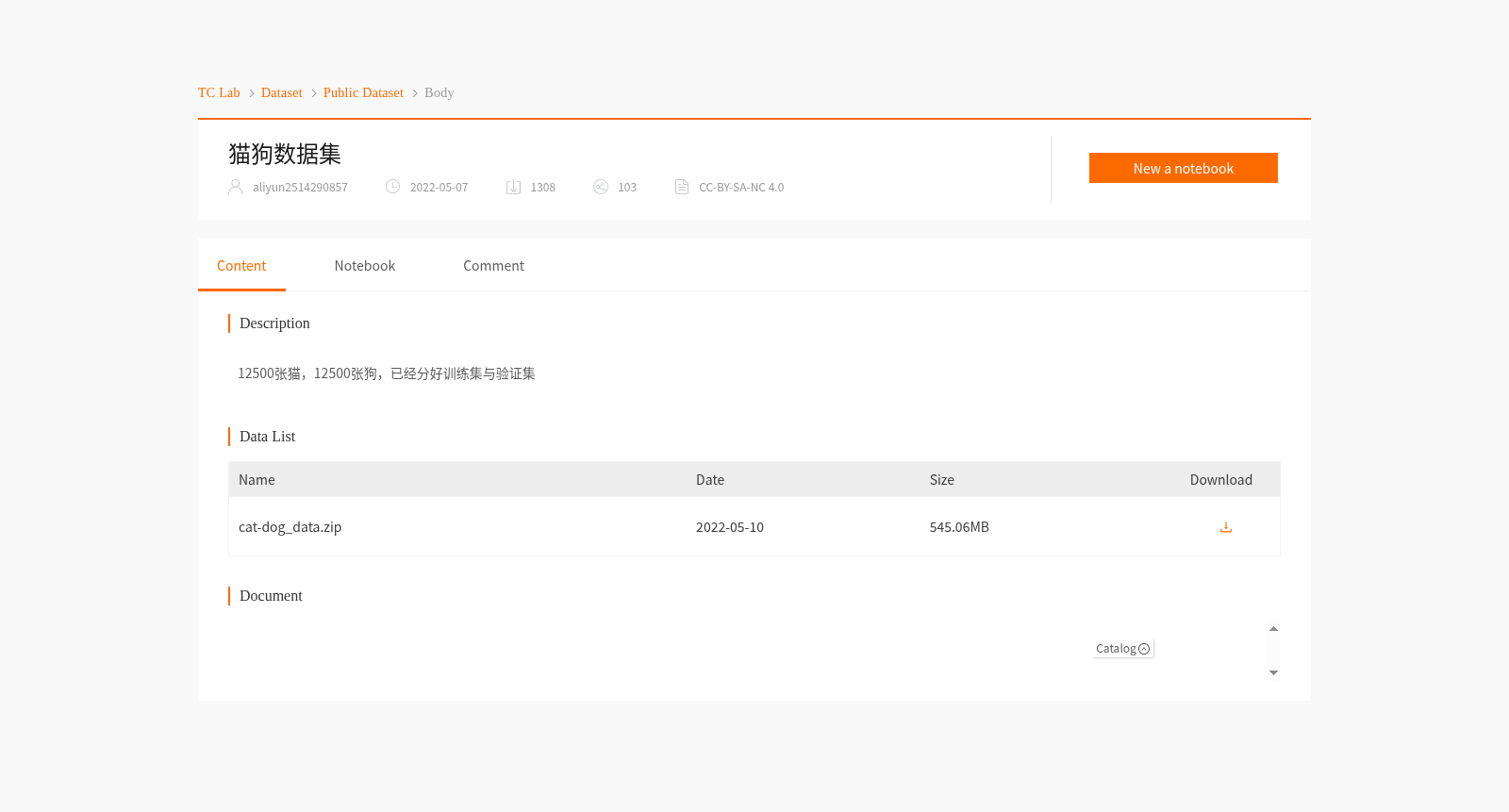Viewport: 1509px width, 812px height.
Task: Click the download count icon beside 1308
Action: click(x=513, y=187)
